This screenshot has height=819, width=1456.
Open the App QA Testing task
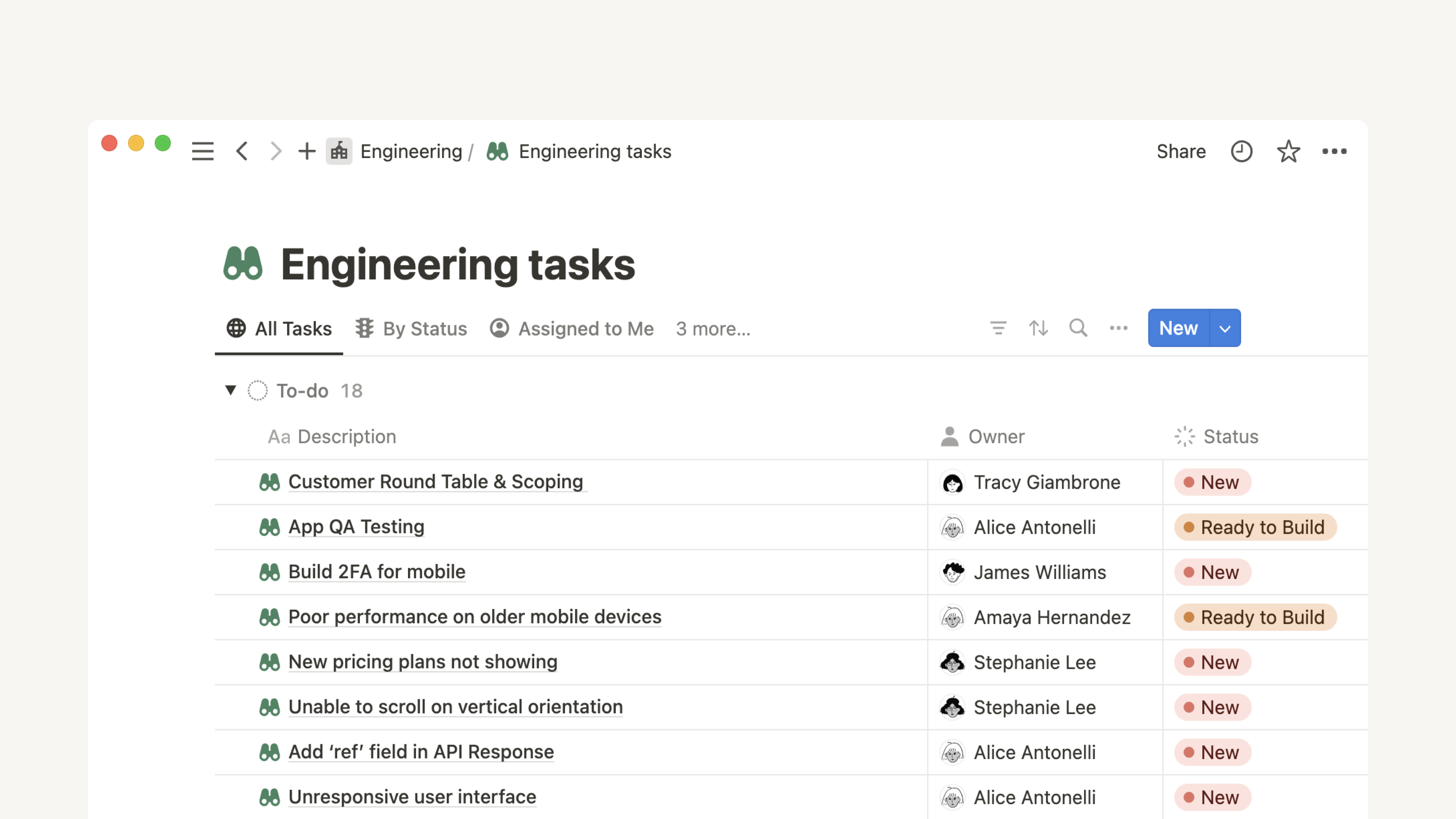click(356, 526)
